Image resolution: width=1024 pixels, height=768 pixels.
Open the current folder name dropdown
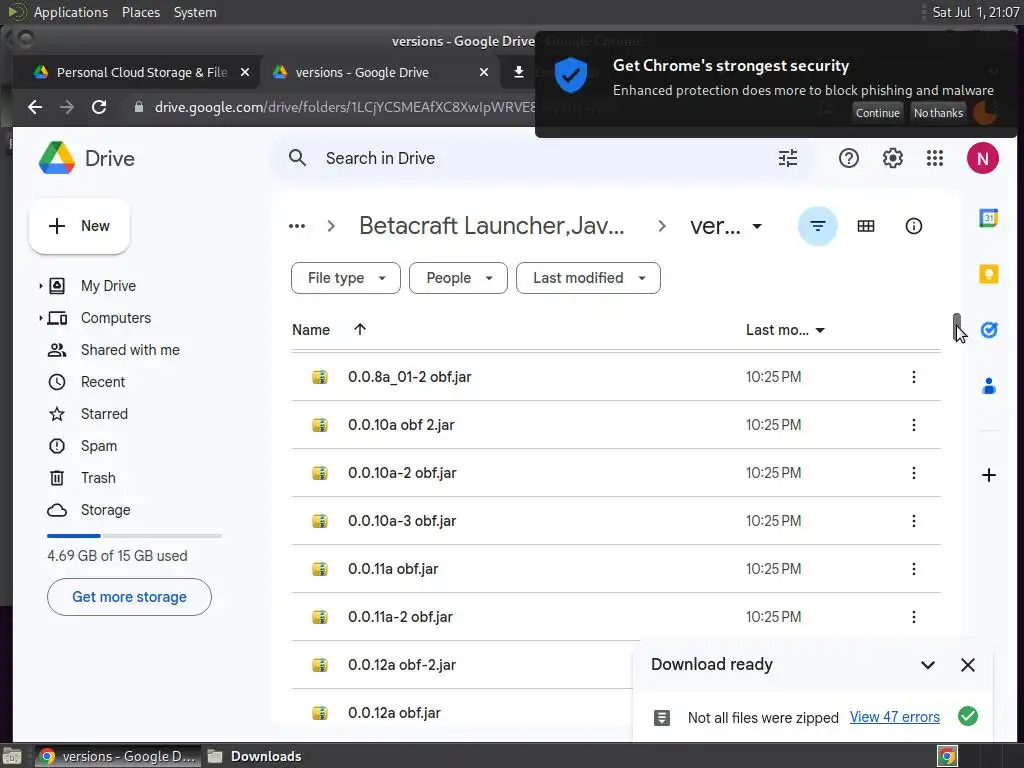(x=726, y=226)
